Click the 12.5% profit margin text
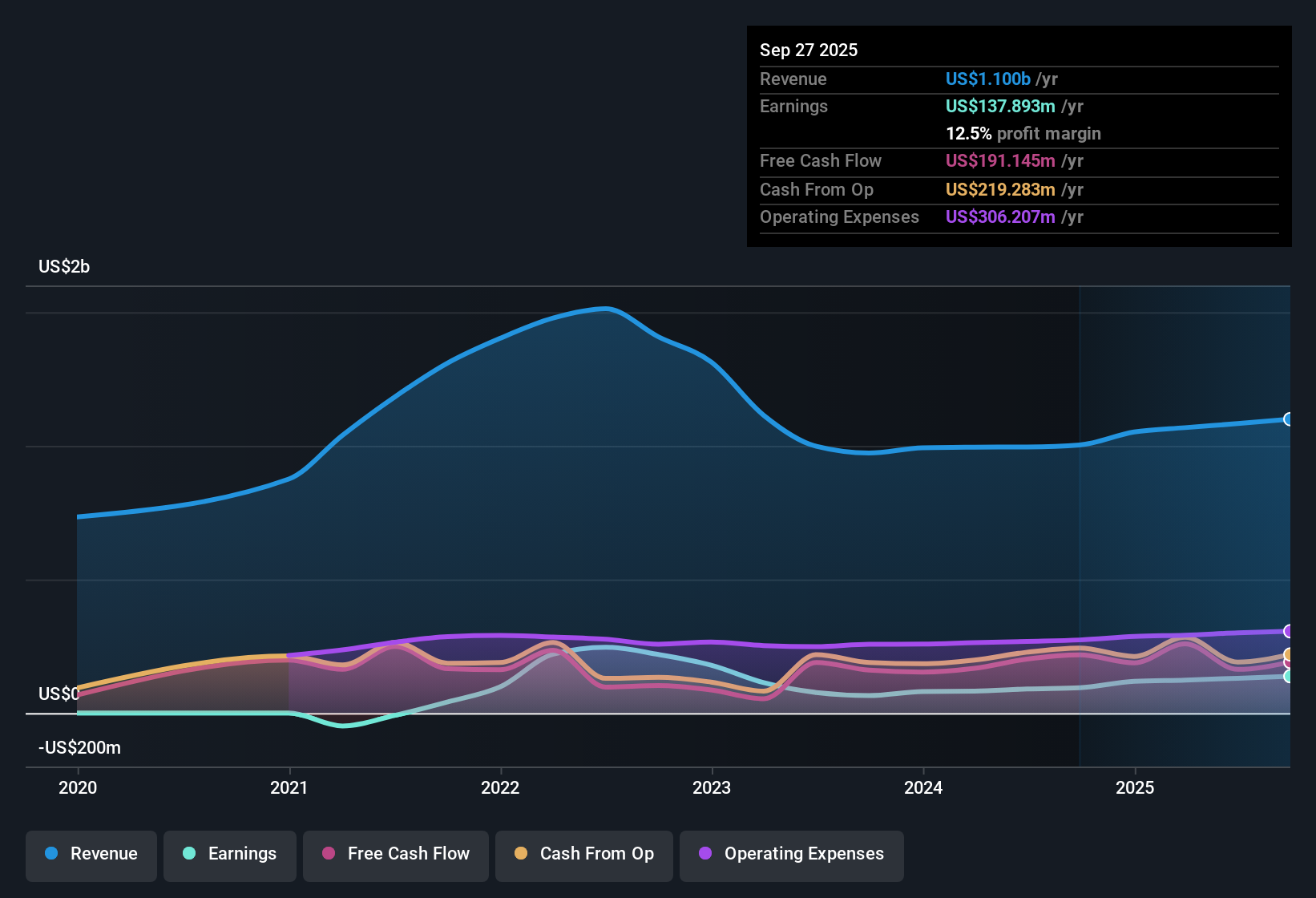 coord(1023,133)
